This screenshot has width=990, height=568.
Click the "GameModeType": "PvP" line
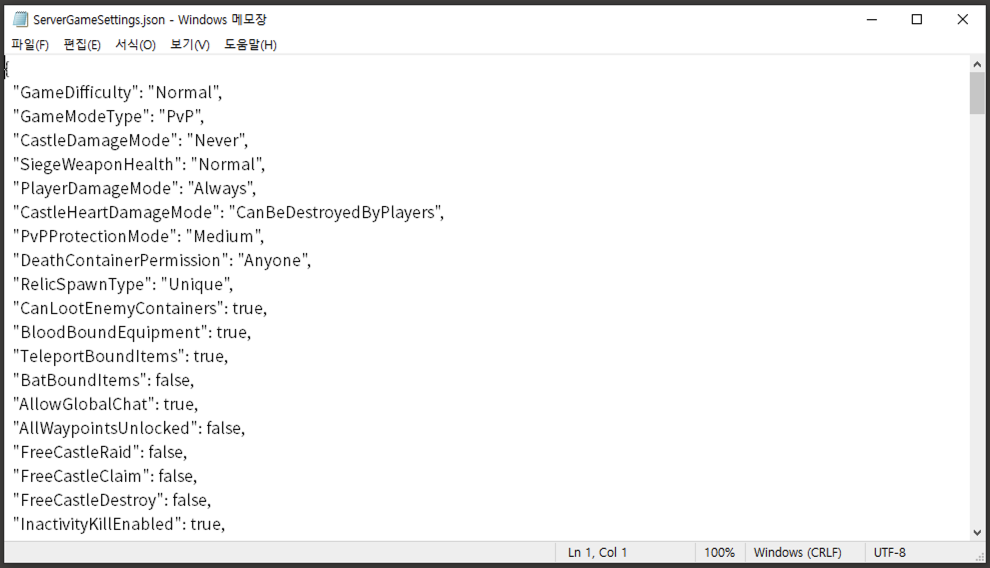click(x=109, y=117)
